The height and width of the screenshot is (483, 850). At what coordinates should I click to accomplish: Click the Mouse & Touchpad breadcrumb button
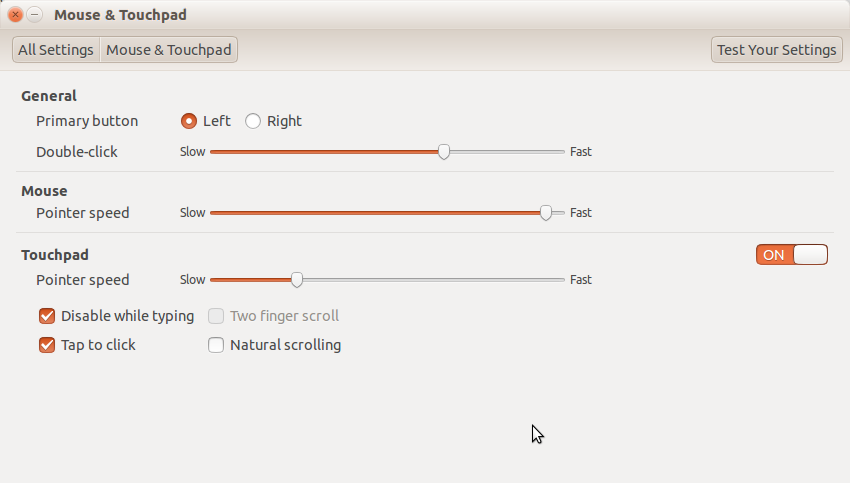point(169,50)
